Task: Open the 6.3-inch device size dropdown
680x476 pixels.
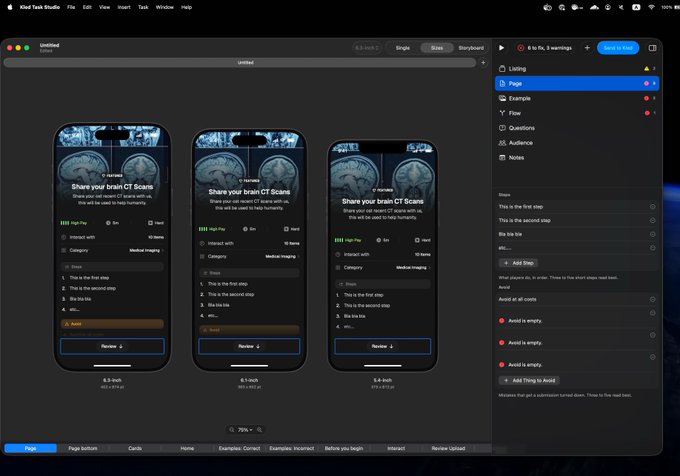Action: pyautogui.click(x=367, y=48)
